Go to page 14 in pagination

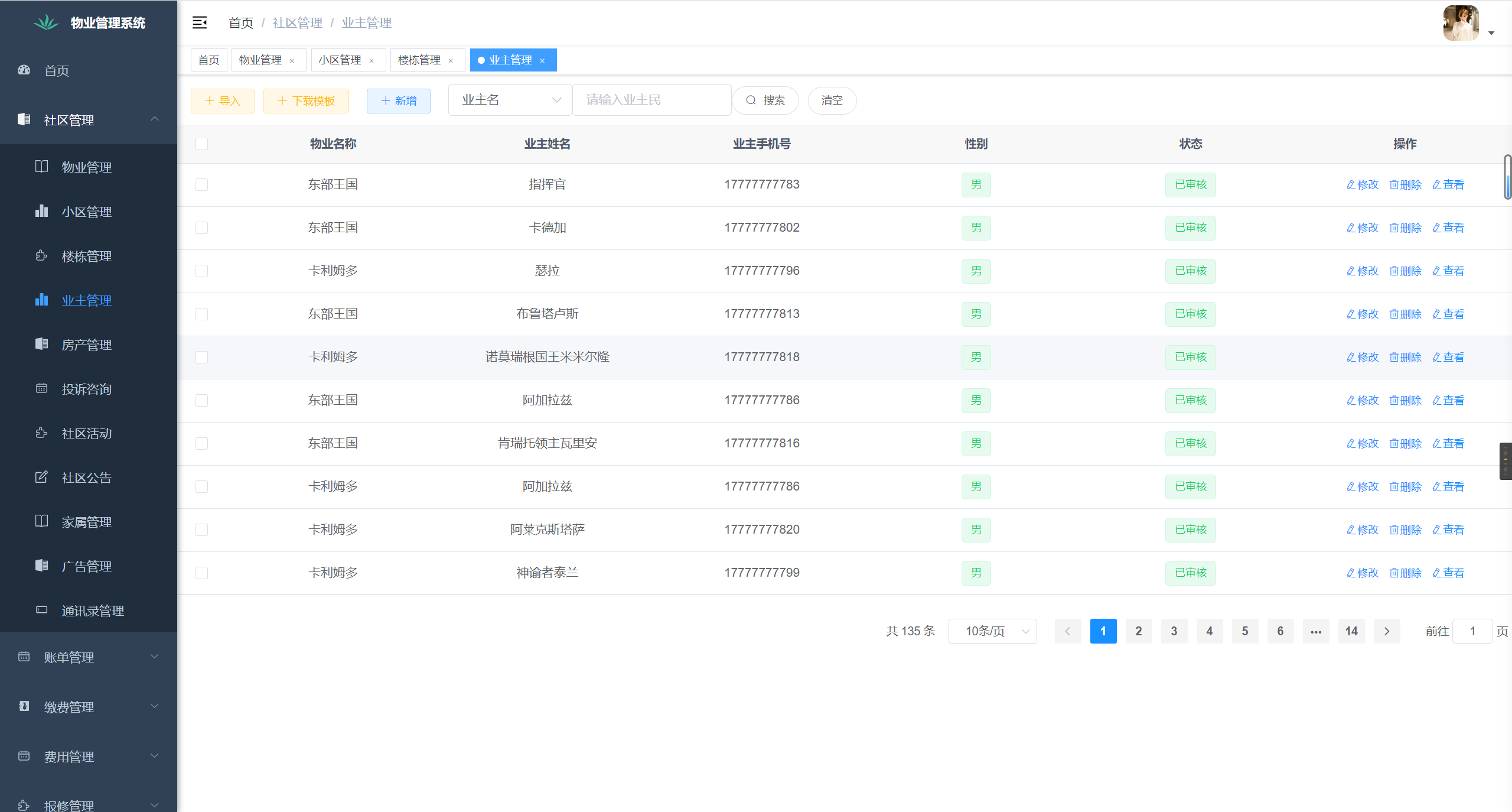(x=1351, y=631)
